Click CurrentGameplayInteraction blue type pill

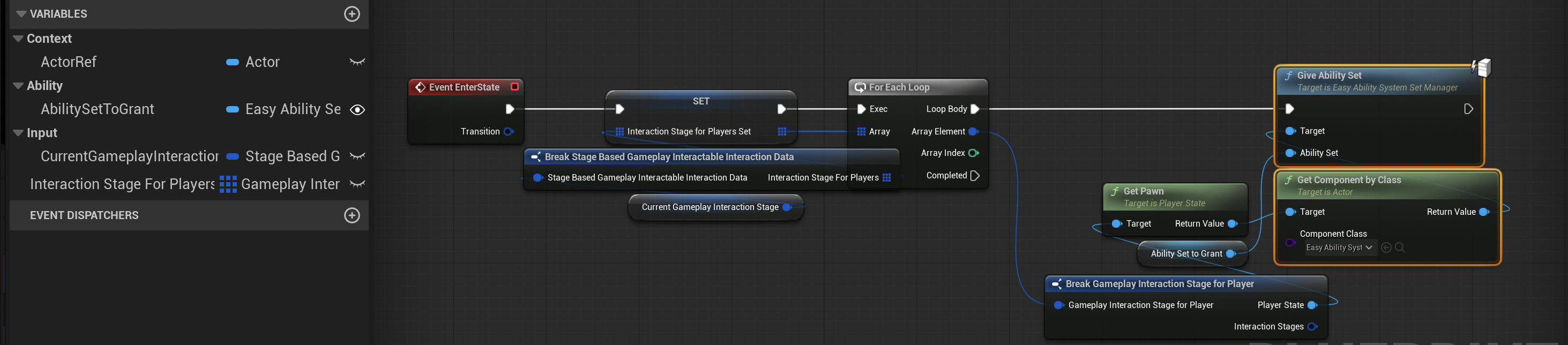pyautogui.click(x=232, y=156)
